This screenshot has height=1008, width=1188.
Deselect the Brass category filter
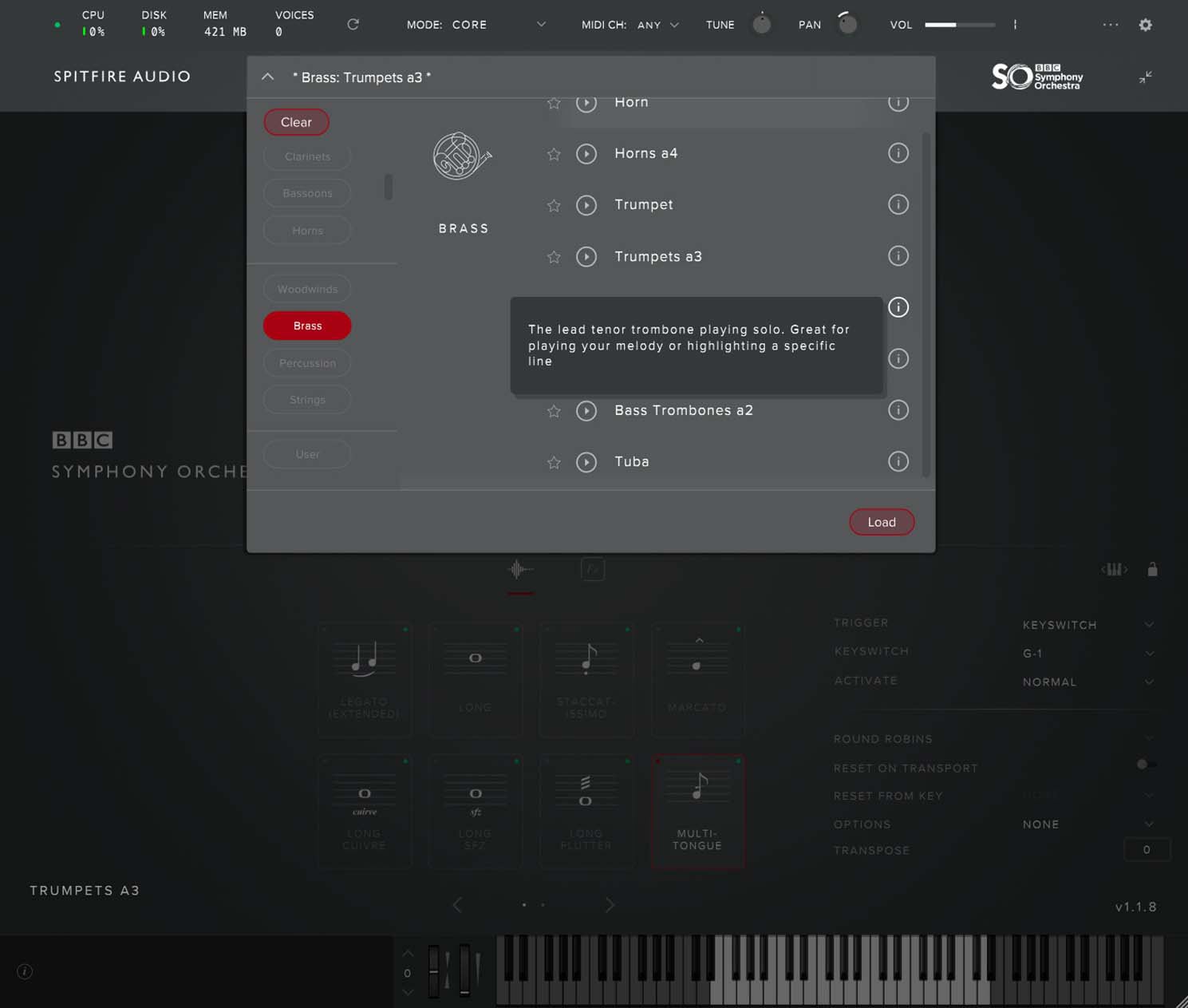coord(307,326)
